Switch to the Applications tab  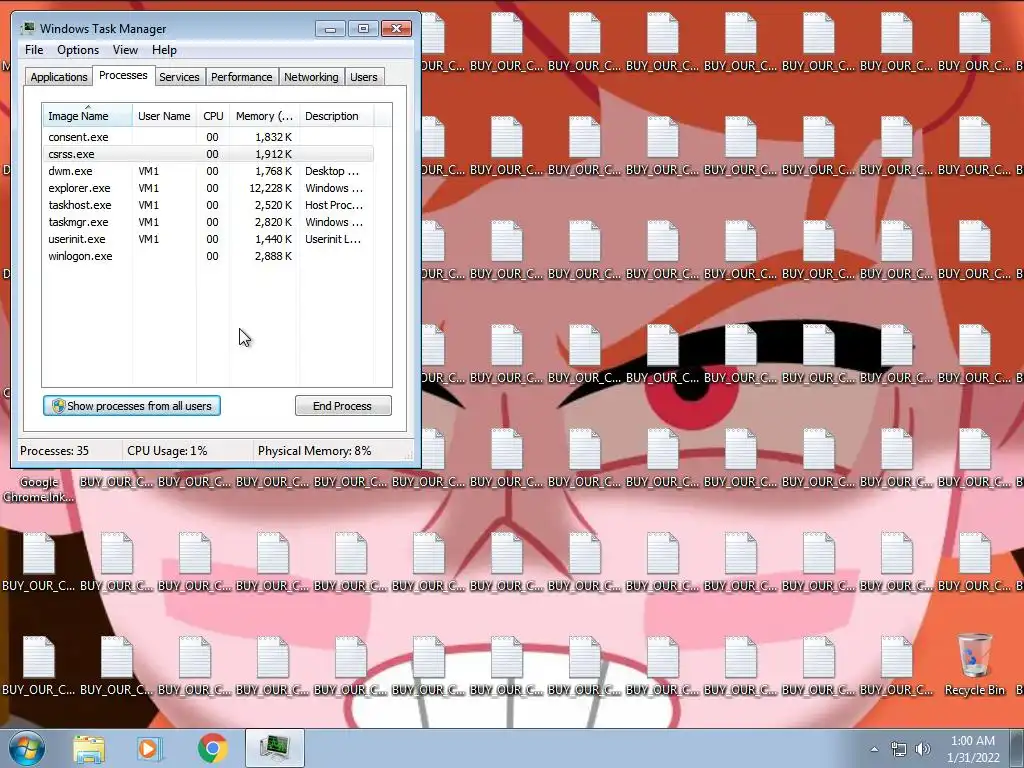[59, 77]
